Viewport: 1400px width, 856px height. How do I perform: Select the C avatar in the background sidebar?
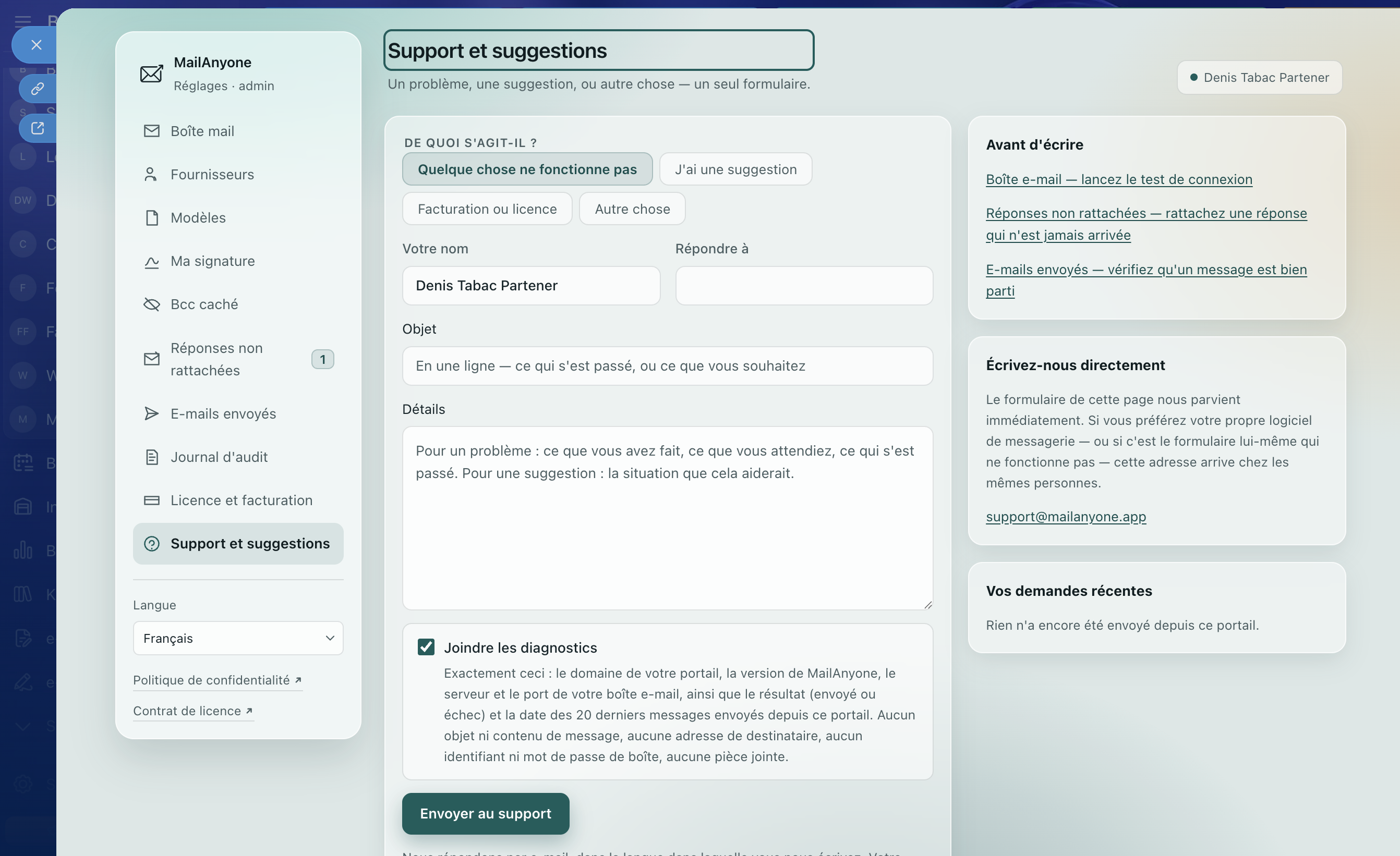click(x=23, y=243)
